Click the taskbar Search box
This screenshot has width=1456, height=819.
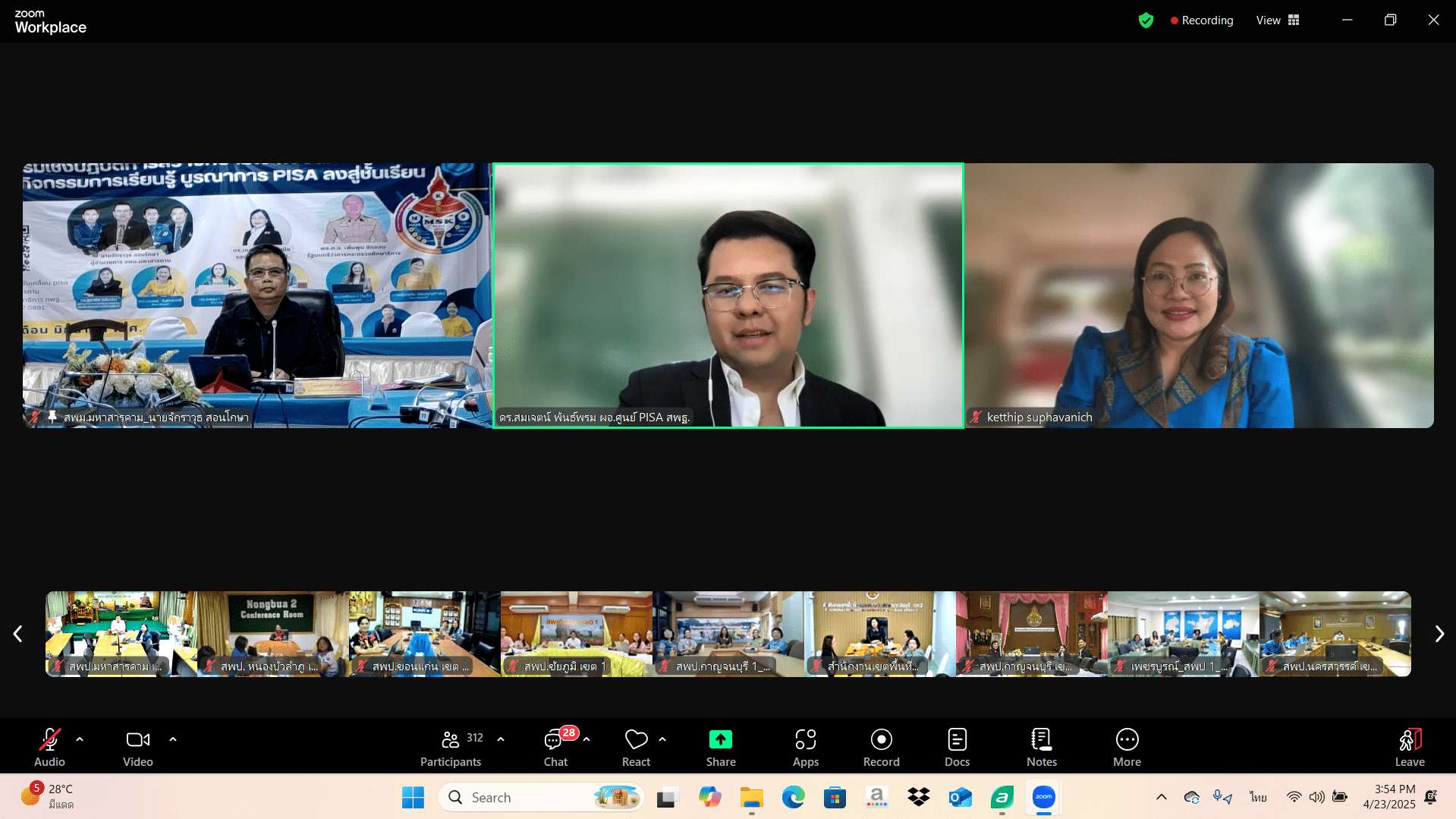point(541,797)
